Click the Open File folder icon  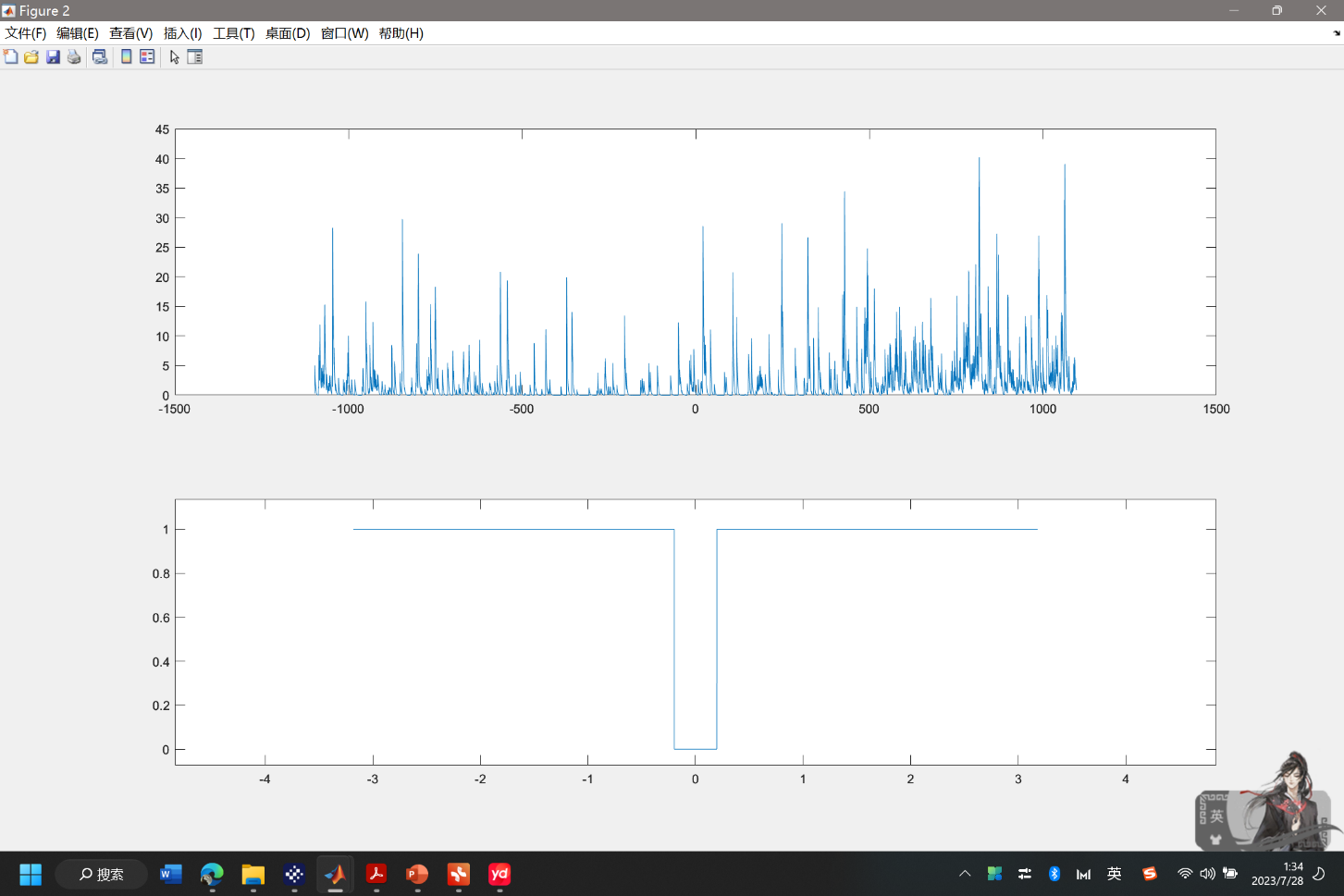[x=31, y=57]
